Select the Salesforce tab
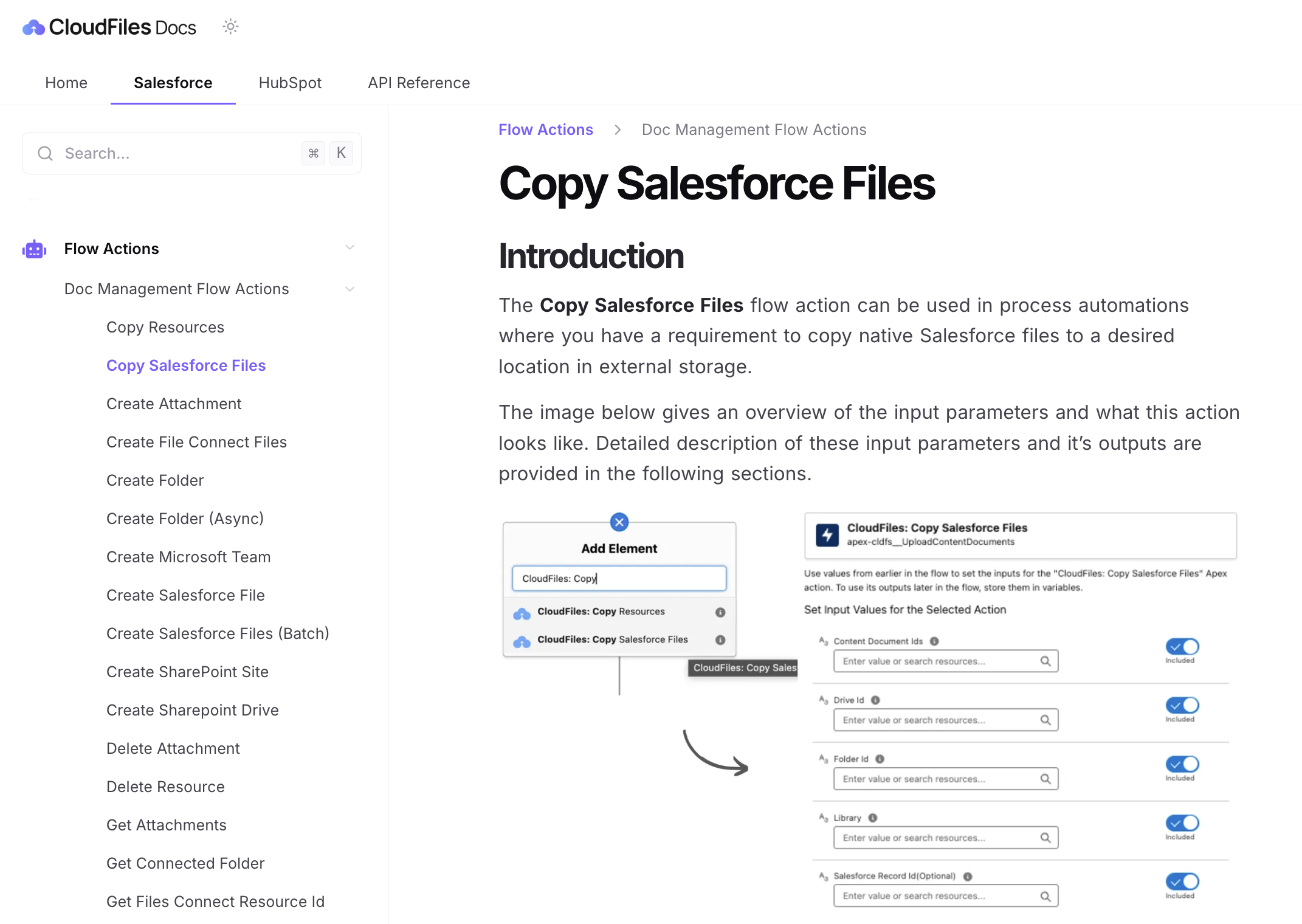 (x=173, y=83)
